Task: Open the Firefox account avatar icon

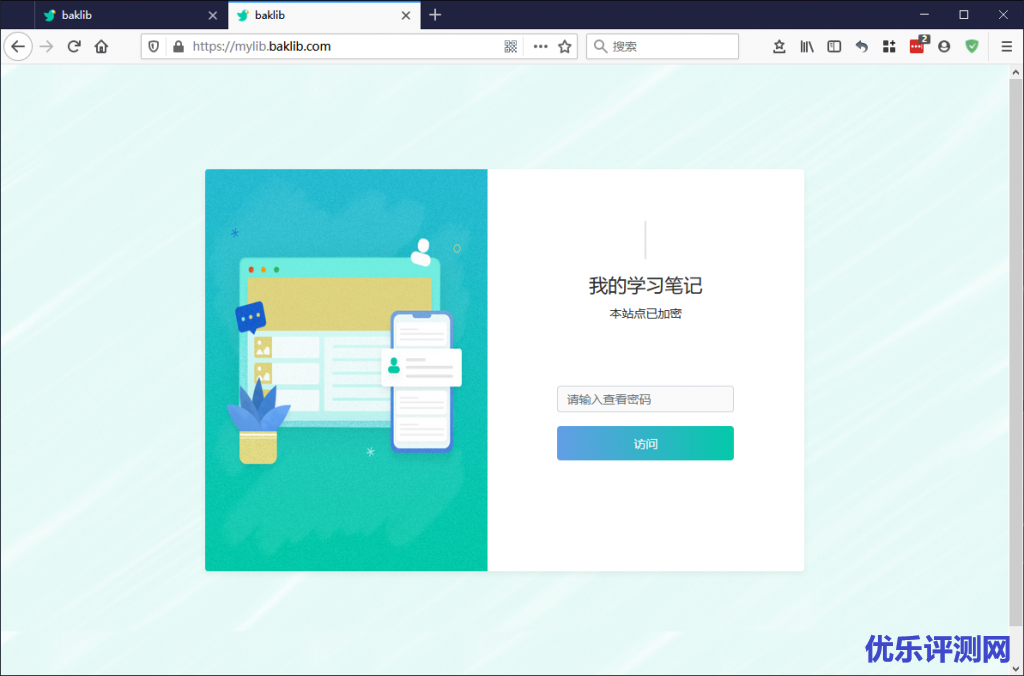Action: pos(944,46)
